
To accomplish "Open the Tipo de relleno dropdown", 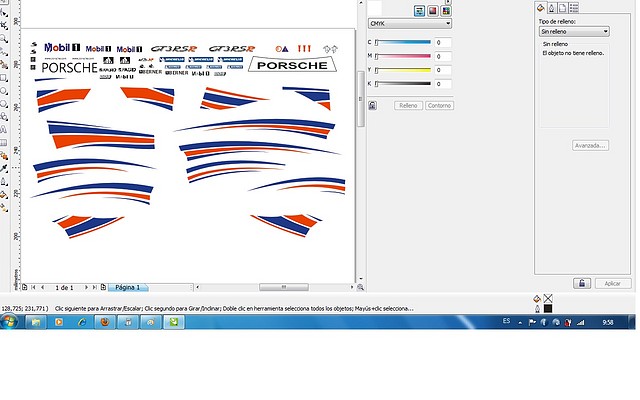I will [574, 31].
